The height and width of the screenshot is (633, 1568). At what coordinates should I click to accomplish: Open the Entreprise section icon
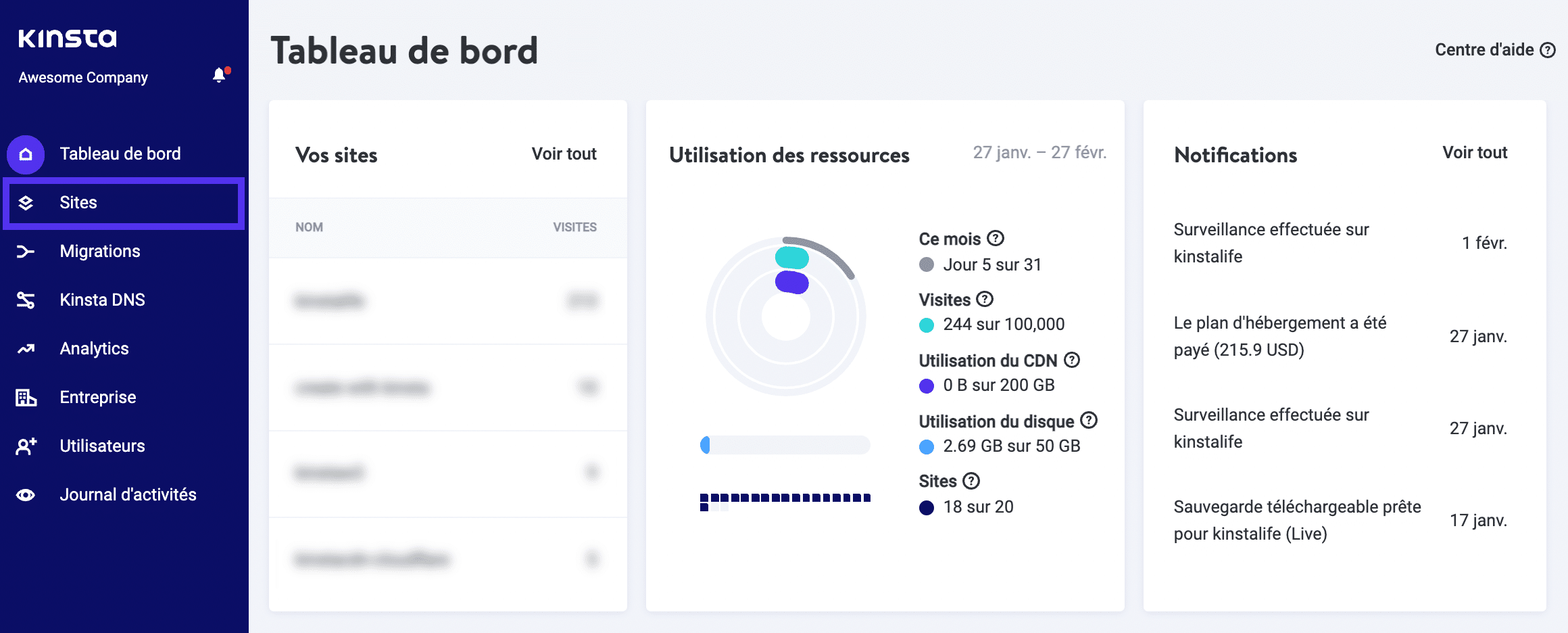tap(26, 397)
